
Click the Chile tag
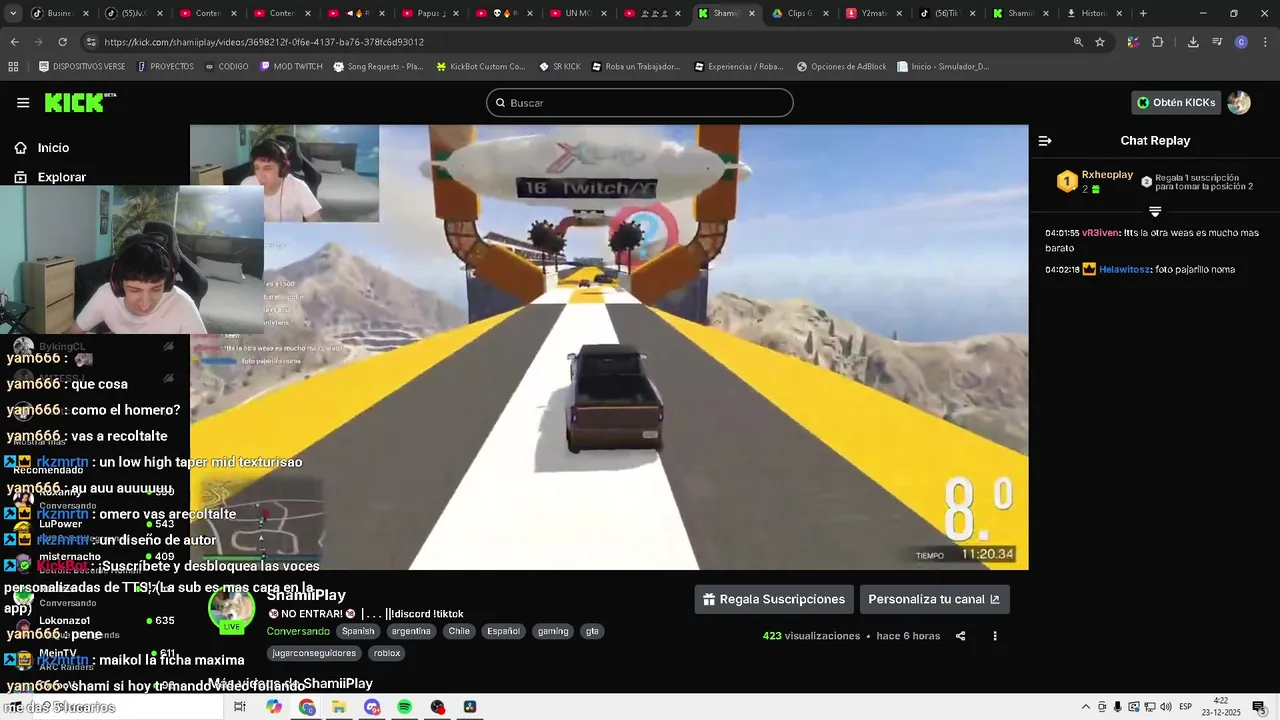click(459, 631)
